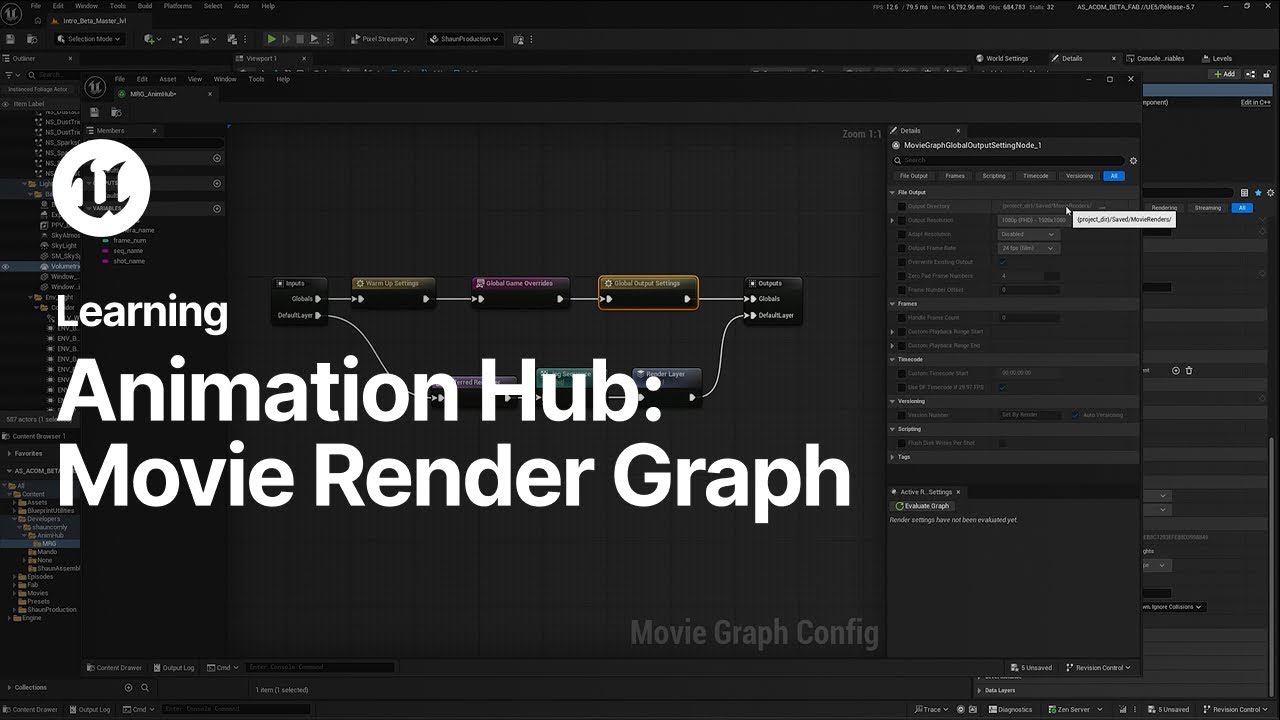1280x720 pixels.
Task: Open the Platforms menu in the main editor
Action: (x=178, y=6)
